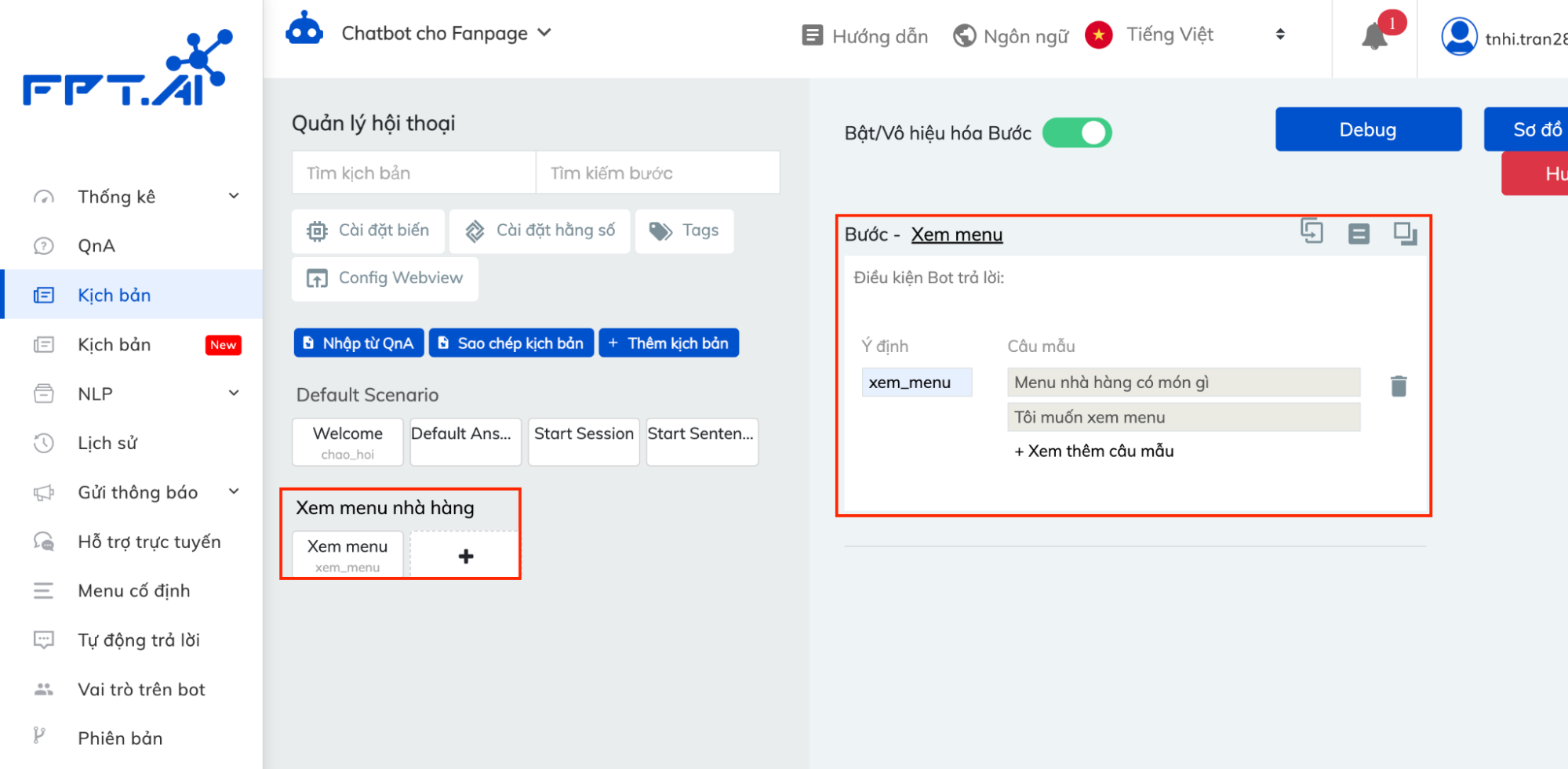Click Xem thêm câu mẫu link
This screenshot has width=1568, height=769.
(x=1093, y=451)
